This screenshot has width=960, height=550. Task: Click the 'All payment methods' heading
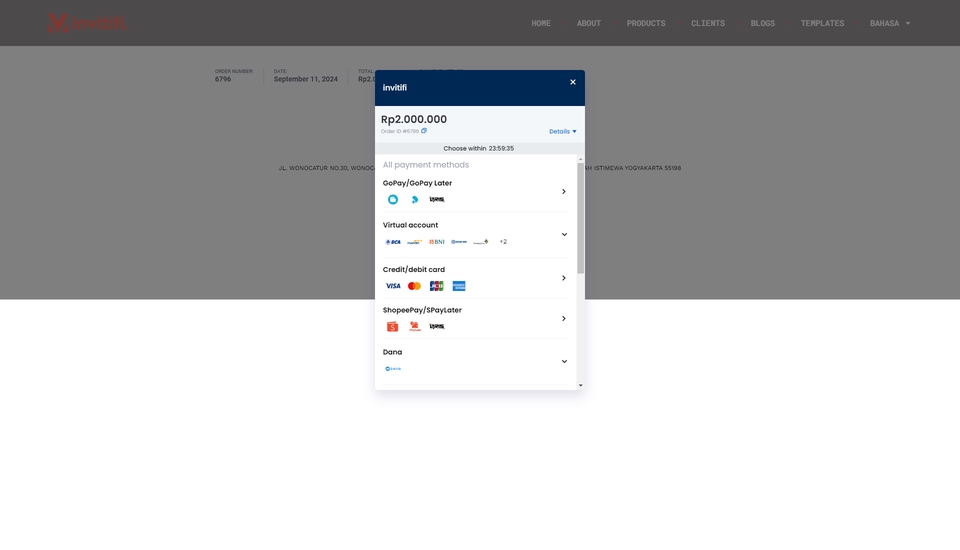[426, 165]
